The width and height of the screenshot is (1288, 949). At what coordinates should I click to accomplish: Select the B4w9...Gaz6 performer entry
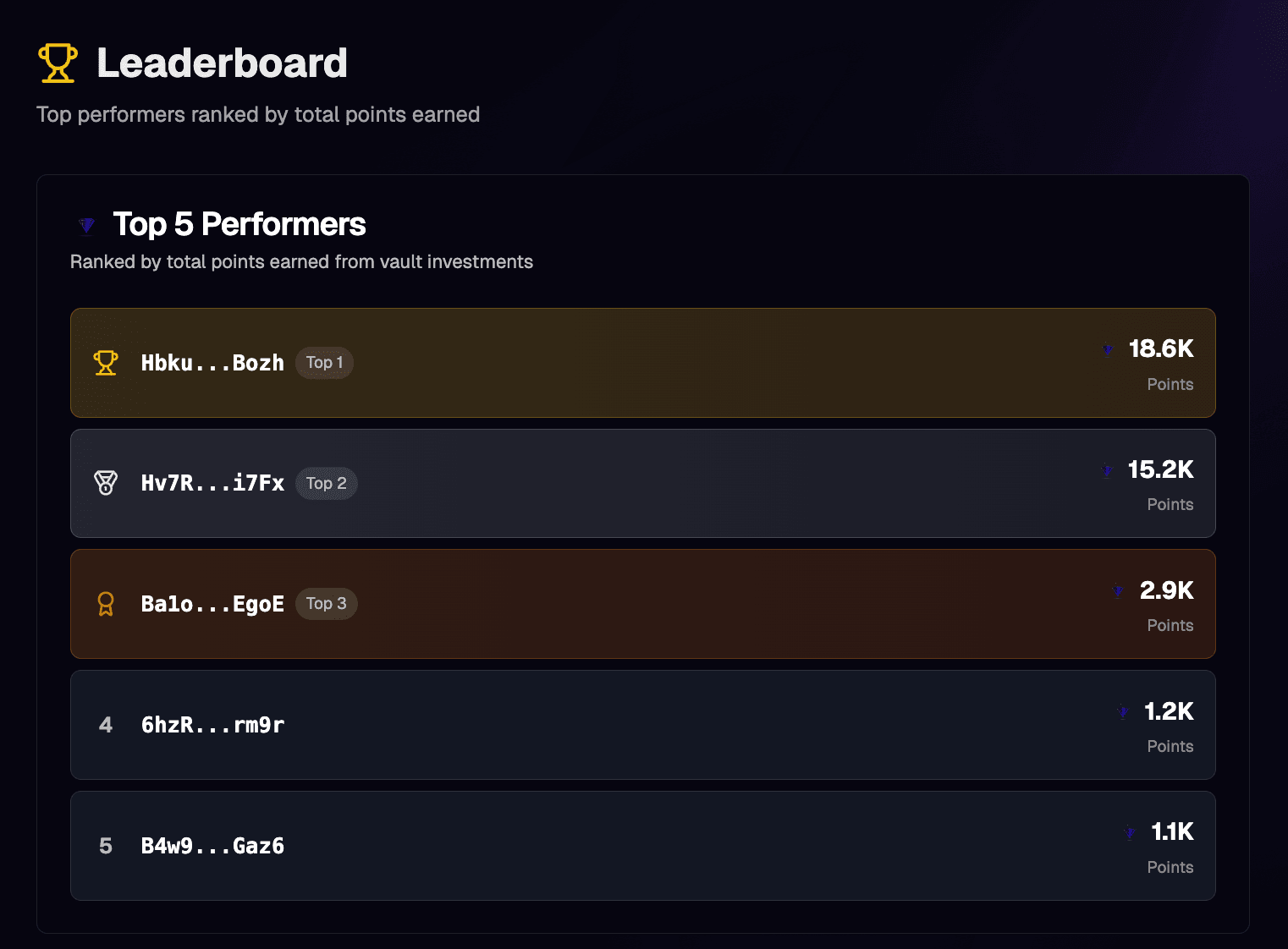(212, 846)
